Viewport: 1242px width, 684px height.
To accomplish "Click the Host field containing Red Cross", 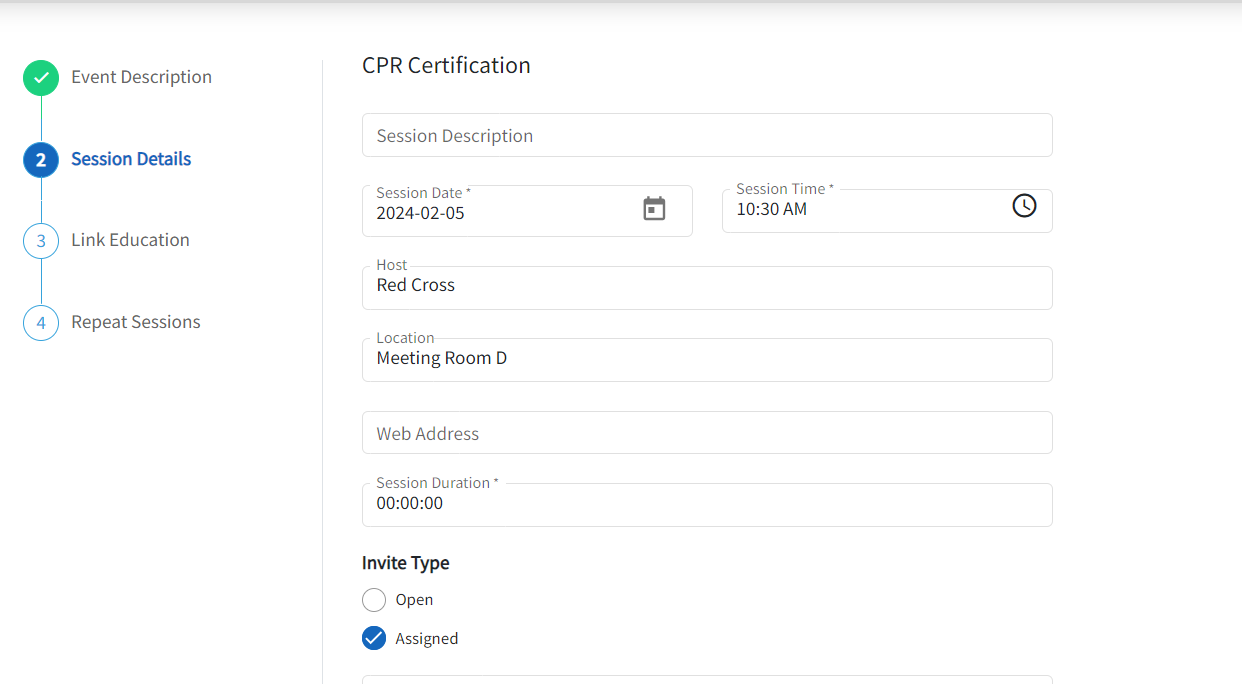I will pos(706,287).
